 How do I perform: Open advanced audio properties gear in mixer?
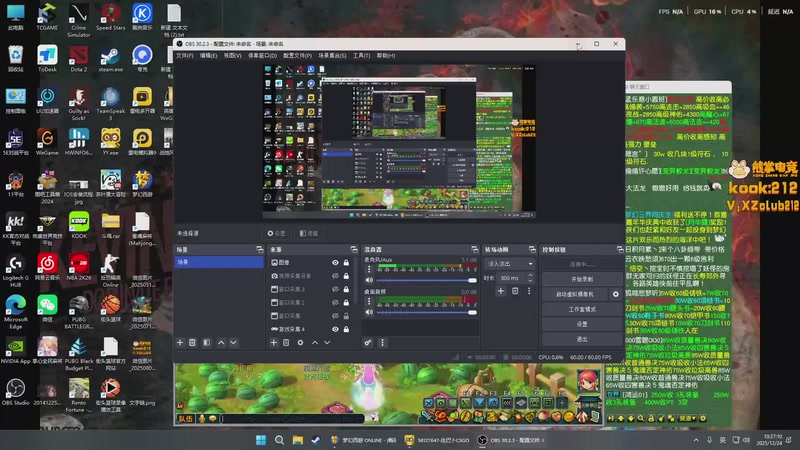click(368, 342)
